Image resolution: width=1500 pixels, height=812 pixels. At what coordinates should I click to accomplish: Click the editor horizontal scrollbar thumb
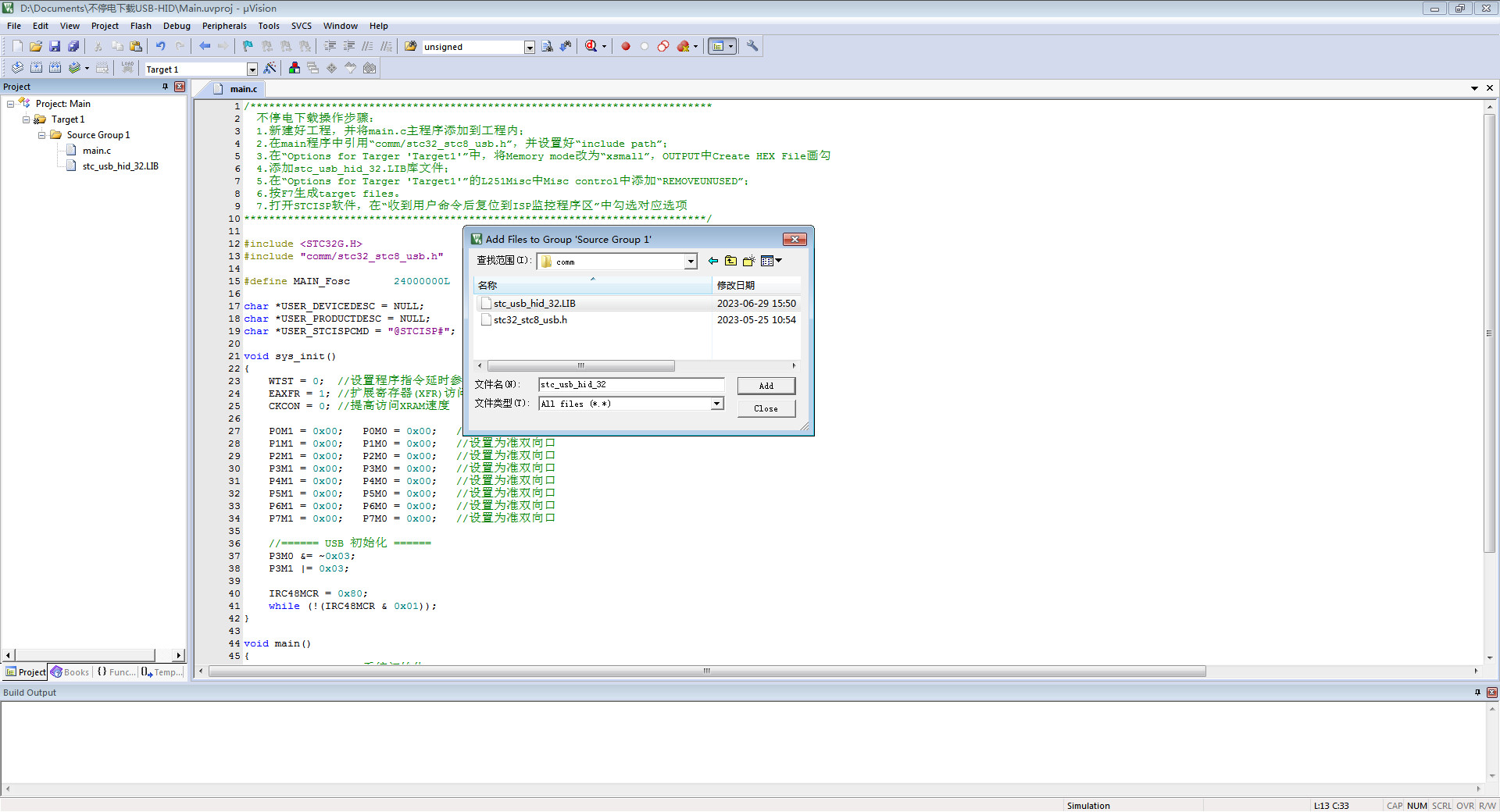(x=707, y=671)
